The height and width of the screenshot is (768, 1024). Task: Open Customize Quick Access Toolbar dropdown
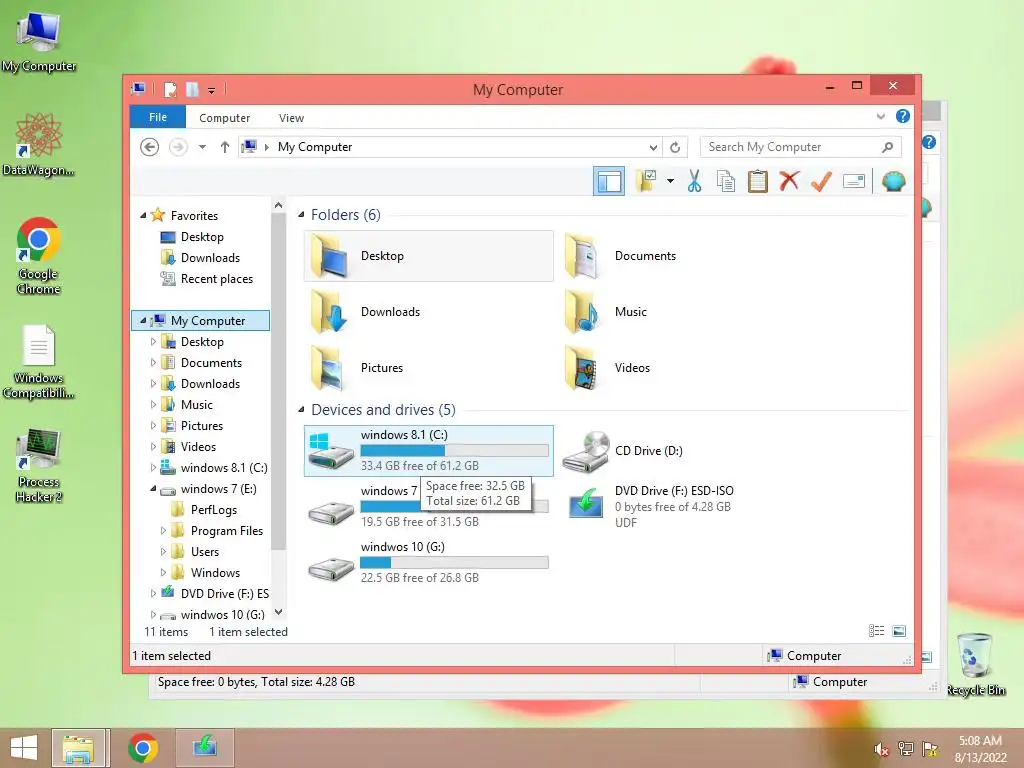tap(212, 90)
